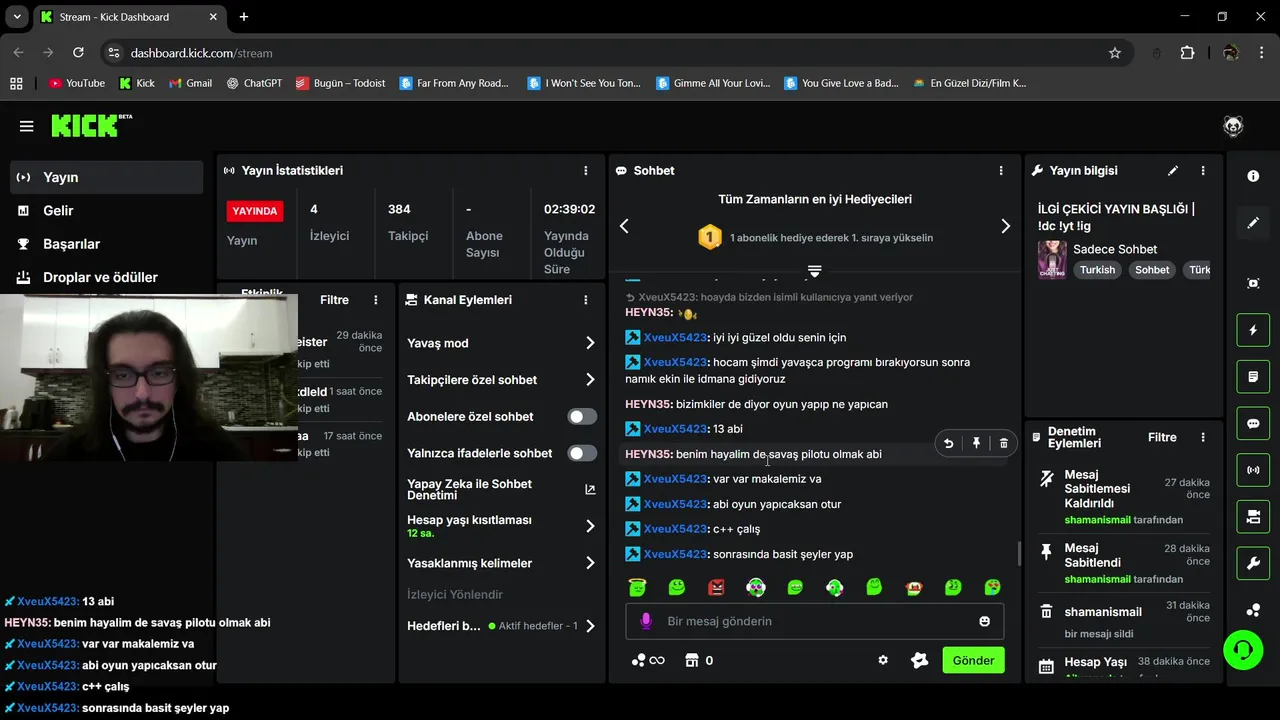Open the hamburger navigation menu
1280x720 pixels.
pyautogui.click(x=27, y=126)
